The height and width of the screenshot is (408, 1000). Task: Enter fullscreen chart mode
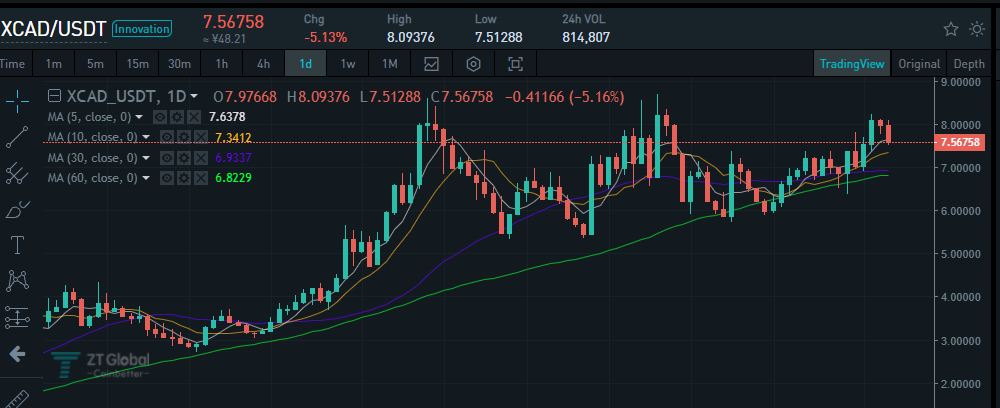point(515,64)
